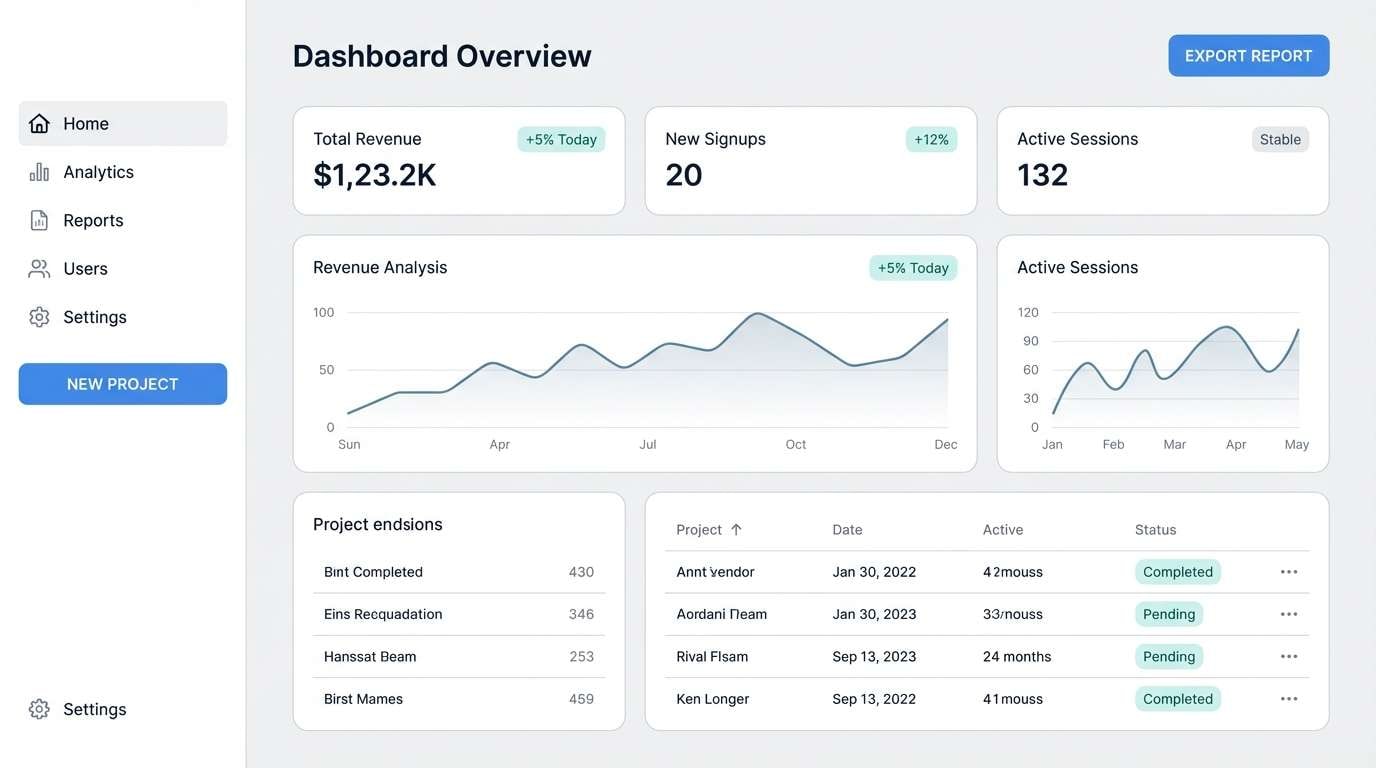The height and width of the screenshot is (768, 1376).
Task: Select the Users people icon
Action: 38,268
